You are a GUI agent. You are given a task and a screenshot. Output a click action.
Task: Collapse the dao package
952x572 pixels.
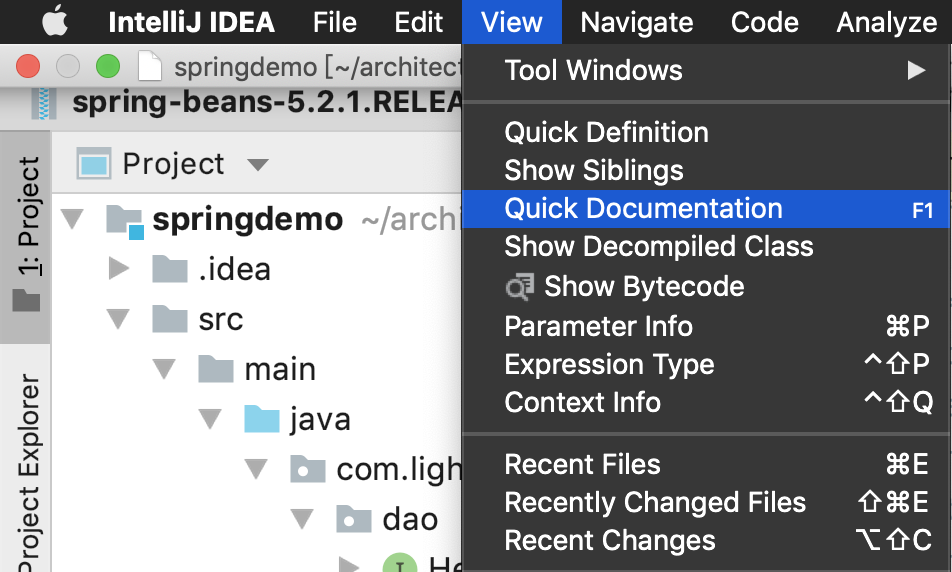(x=302, y=519)
